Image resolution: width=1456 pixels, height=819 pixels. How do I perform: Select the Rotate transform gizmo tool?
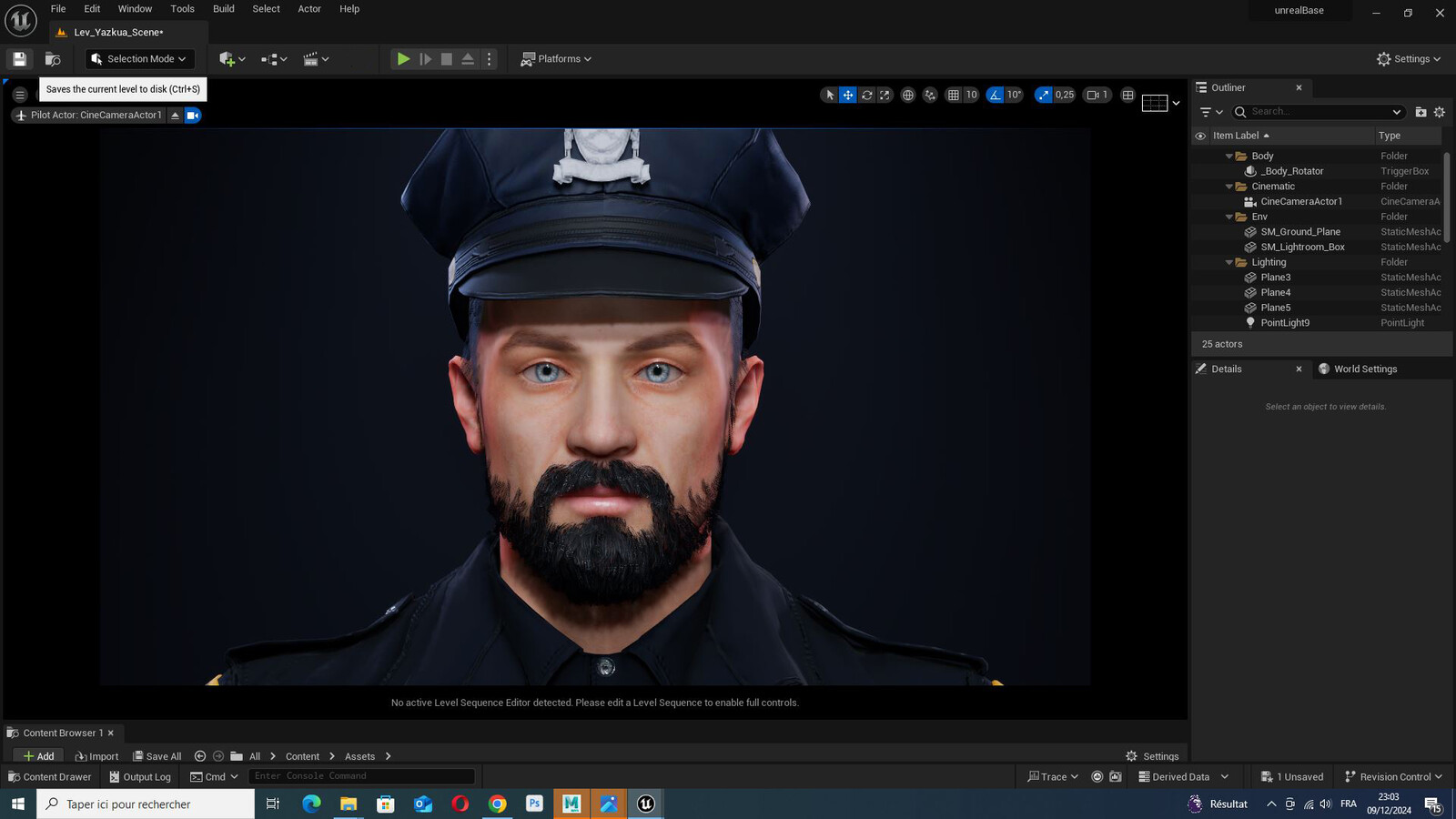866,95
